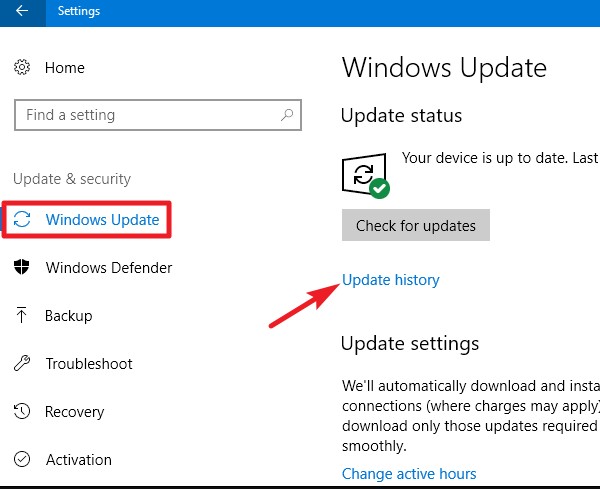Click the Update & security section label
Image resolution: width=600 pixels, height=489 pixels.
click(72, 179)
